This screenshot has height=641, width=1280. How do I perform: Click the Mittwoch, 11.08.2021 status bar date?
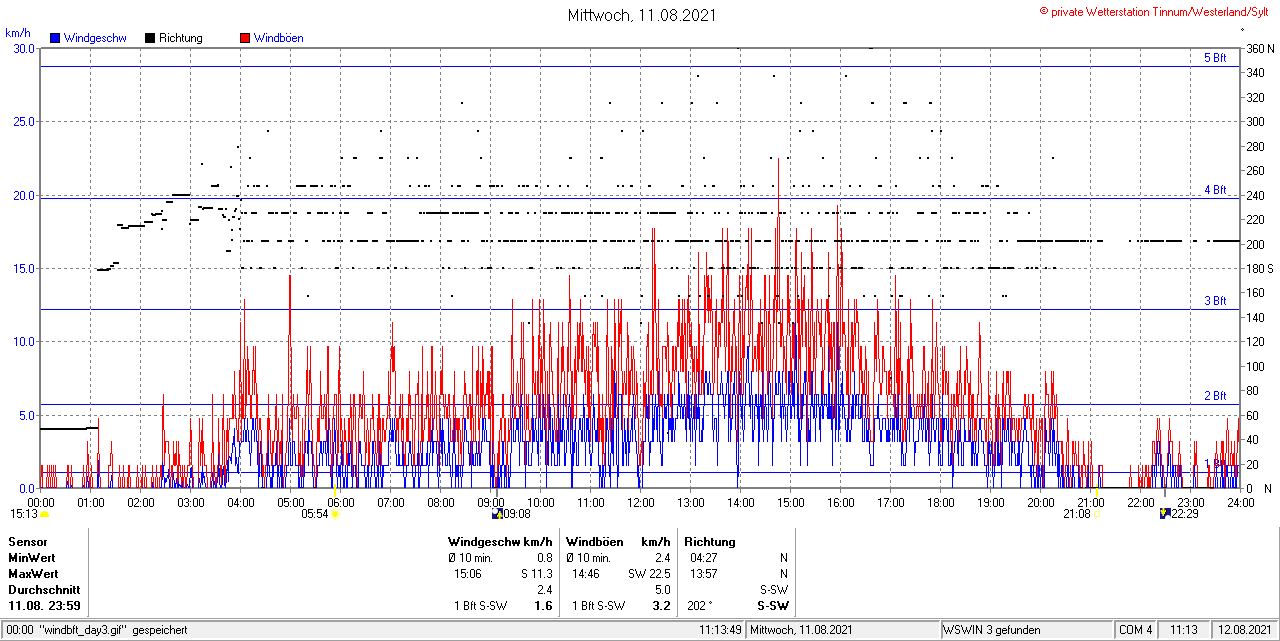(801, 630)
